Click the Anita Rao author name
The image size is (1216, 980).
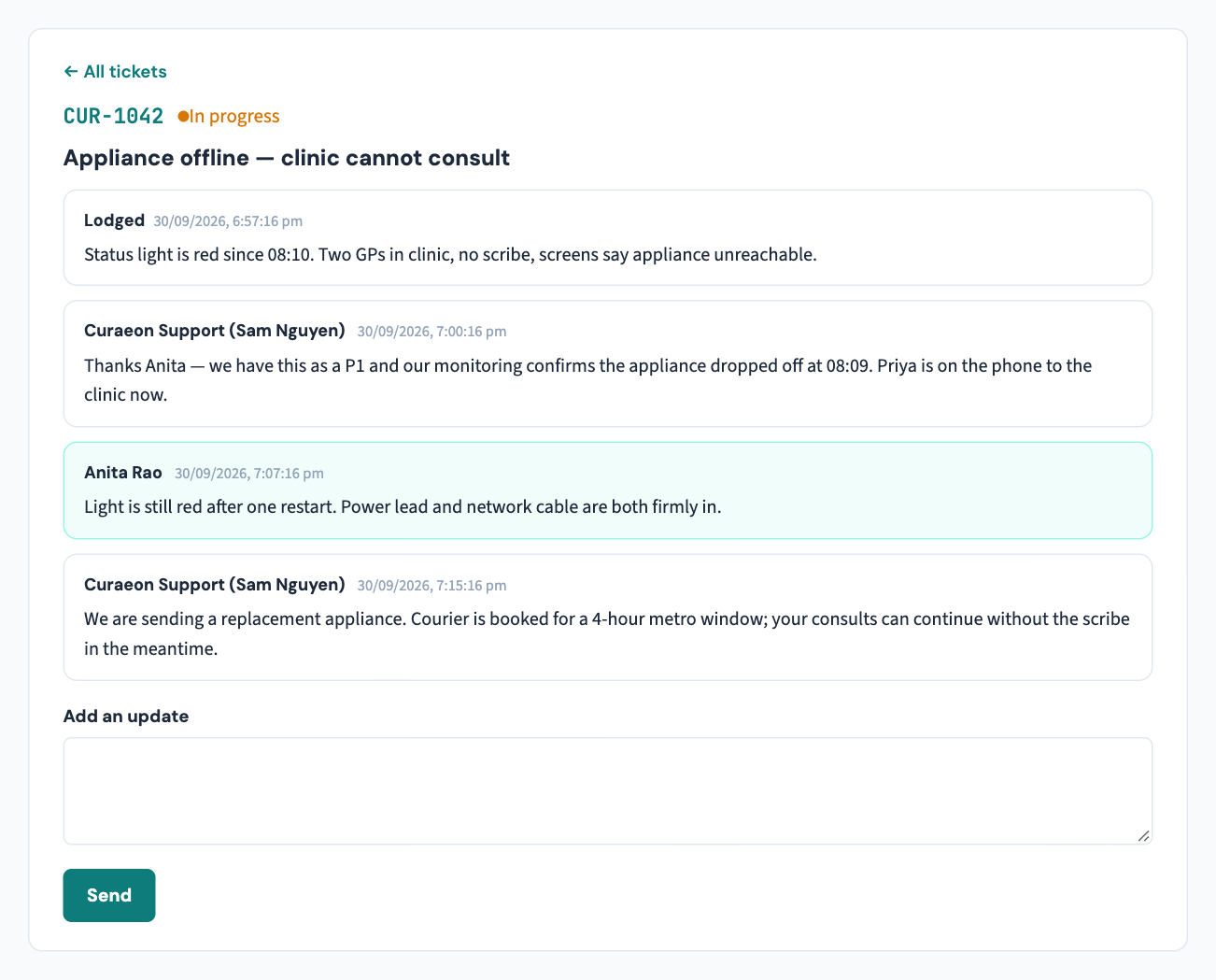pyautogui.click(x=123, y=473)
